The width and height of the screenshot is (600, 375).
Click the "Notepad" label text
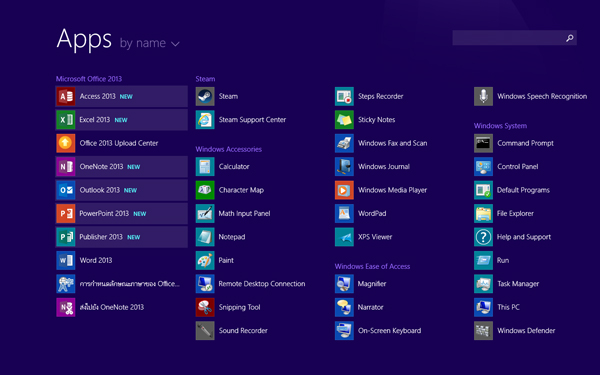point(232,237)
